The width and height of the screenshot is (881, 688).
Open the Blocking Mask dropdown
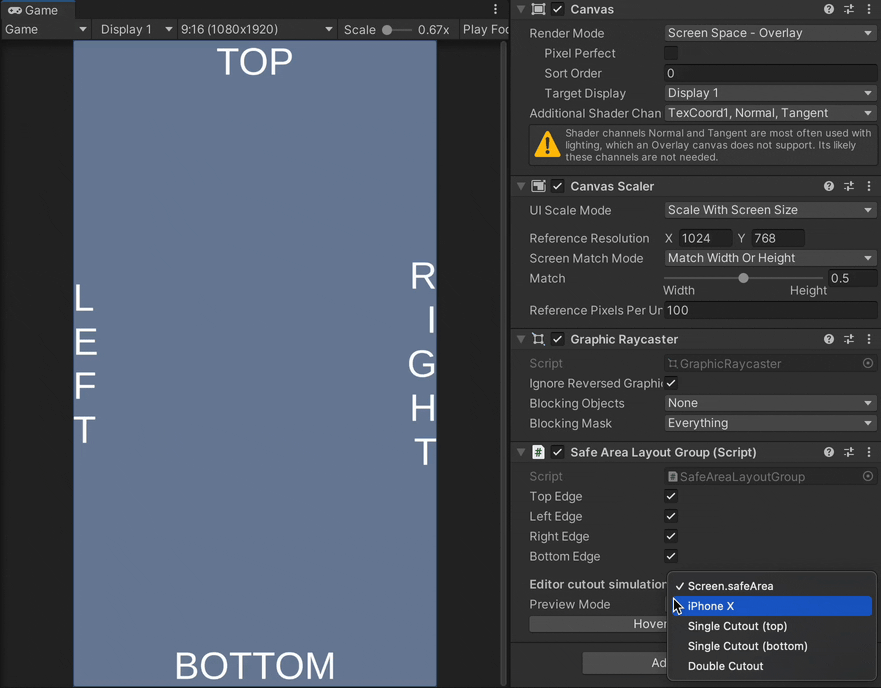[770, 423]
